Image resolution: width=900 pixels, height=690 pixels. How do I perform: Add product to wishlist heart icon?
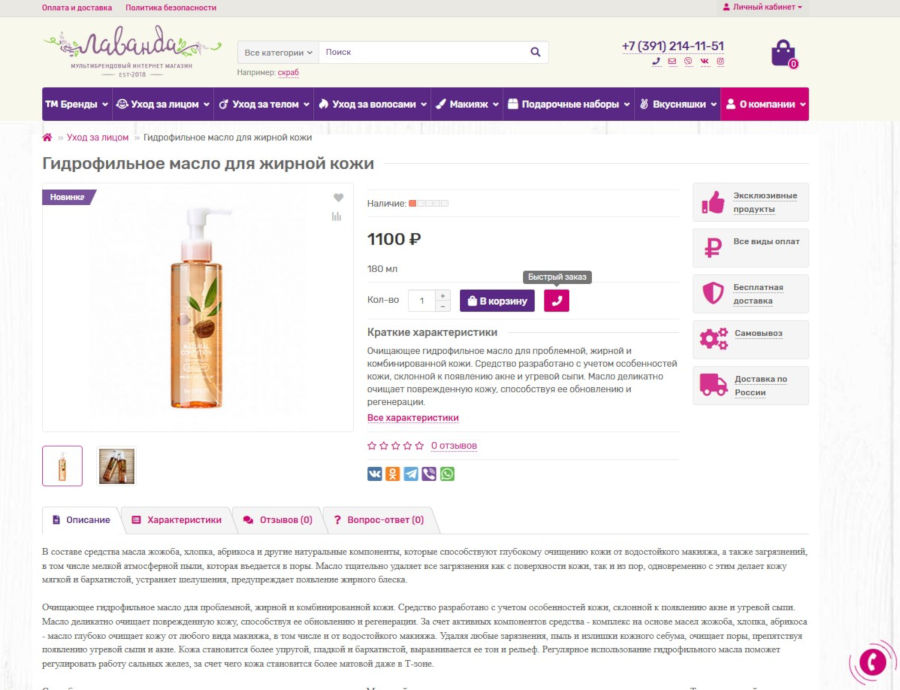(x=338, y=197)
